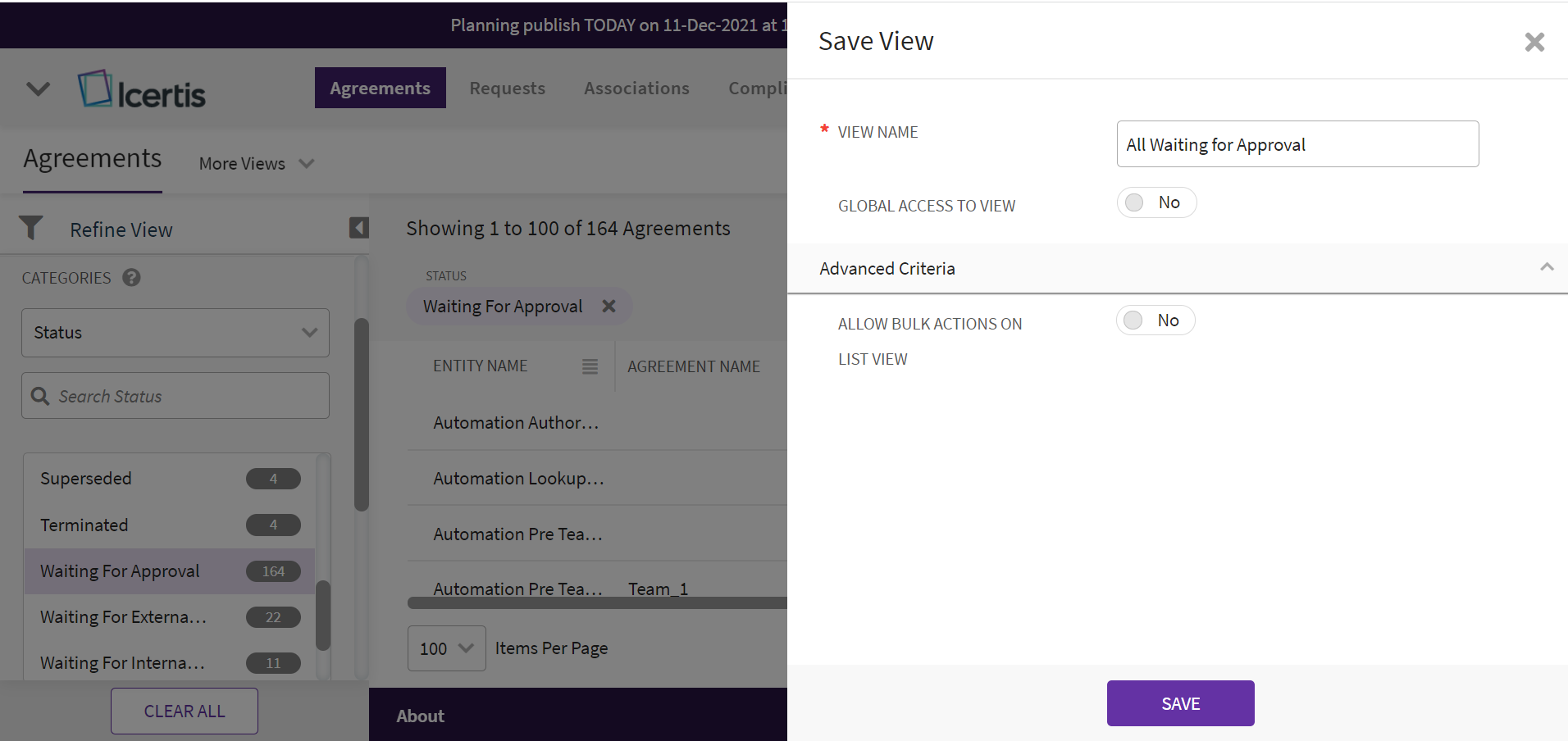Click the SAVE button
The height and width of the screenshot is (741, 1568).
[x=1180, y=703]
